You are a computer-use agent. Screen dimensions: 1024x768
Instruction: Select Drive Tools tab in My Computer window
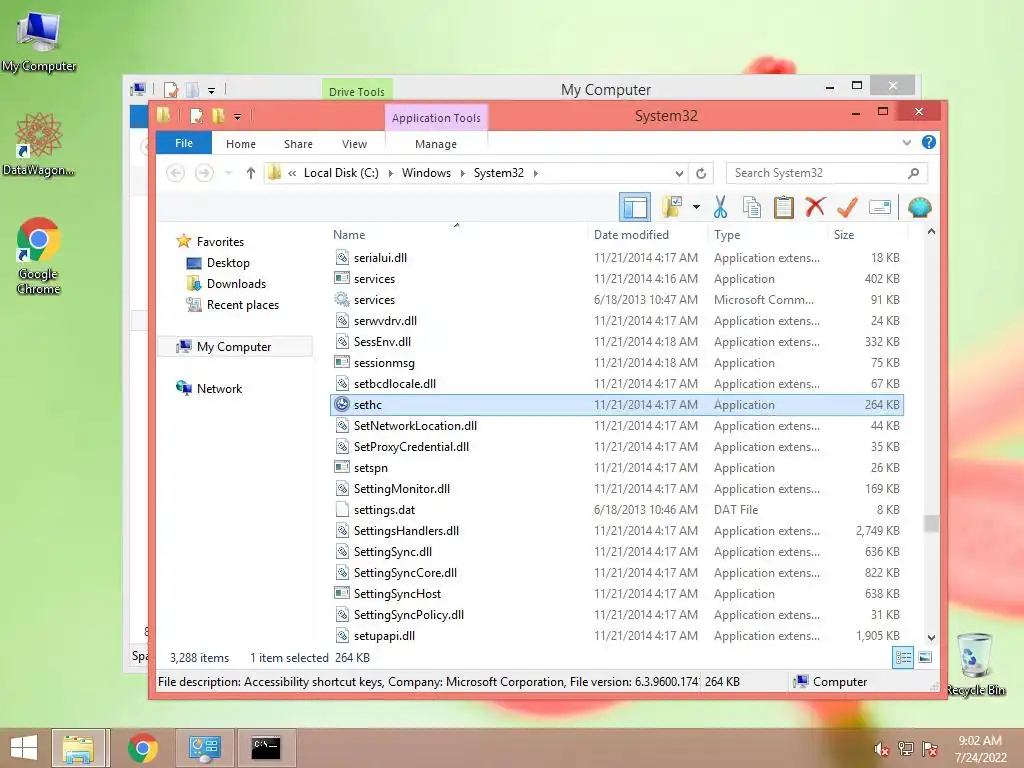tap(357, 91)
